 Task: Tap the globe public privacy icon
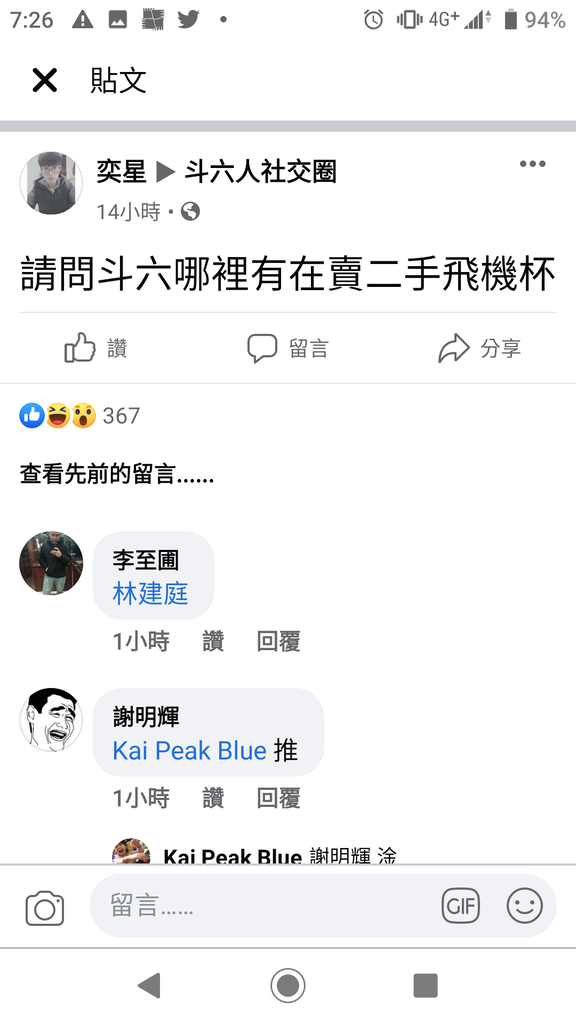click(190, 212)
